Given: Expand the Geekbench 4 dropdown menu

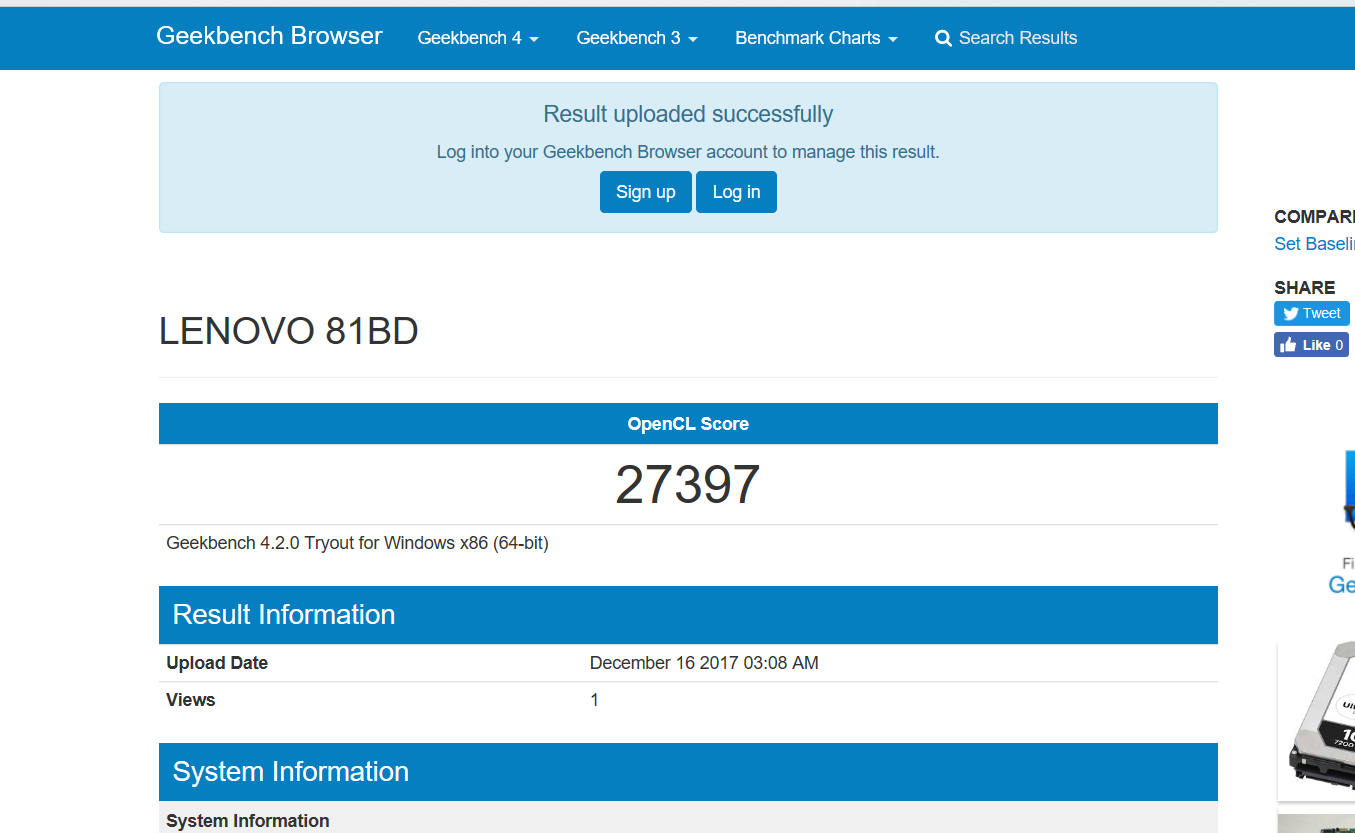Looking at the screenshot, I should click(x=478, y=38).
